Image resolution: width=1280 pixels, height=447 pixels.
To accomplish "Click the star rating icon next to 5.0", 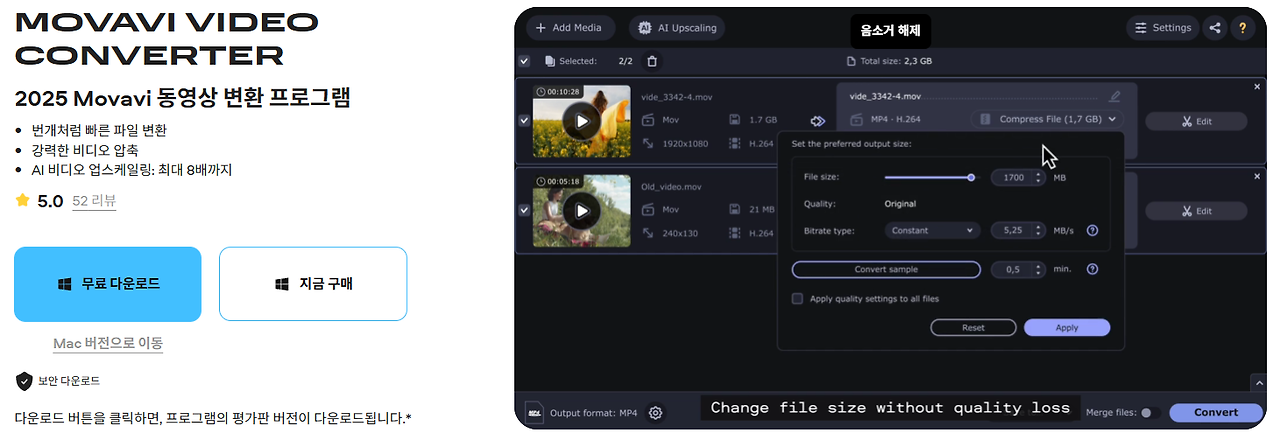I will 23,201.
